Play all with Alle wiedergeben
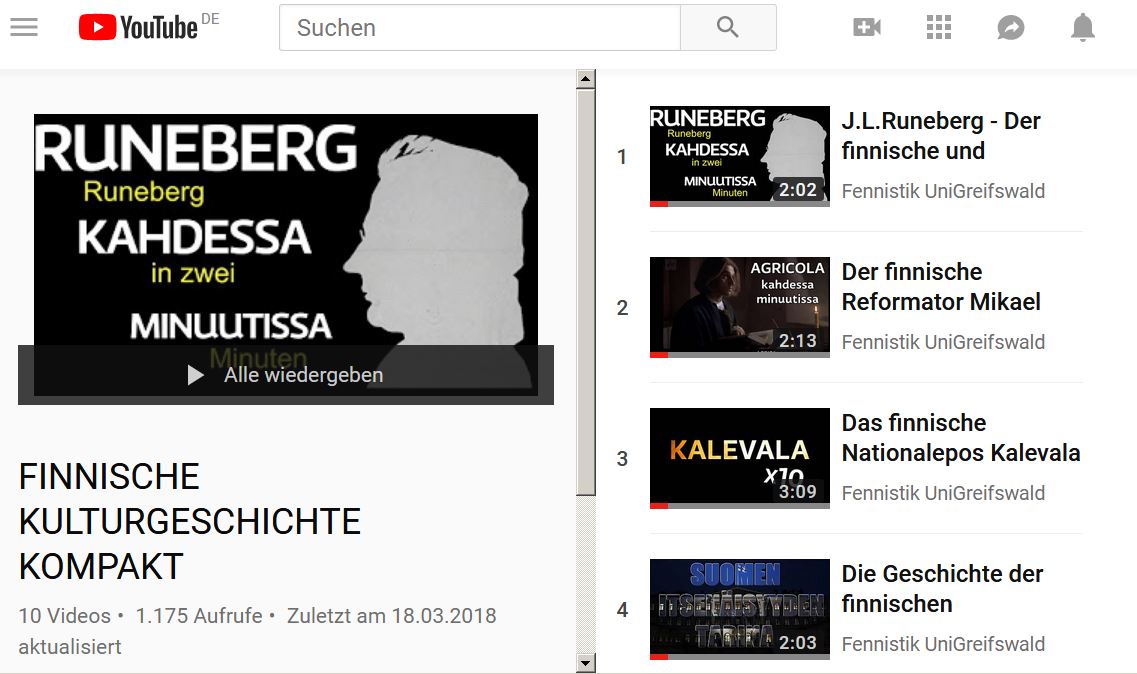 [286, 374]
